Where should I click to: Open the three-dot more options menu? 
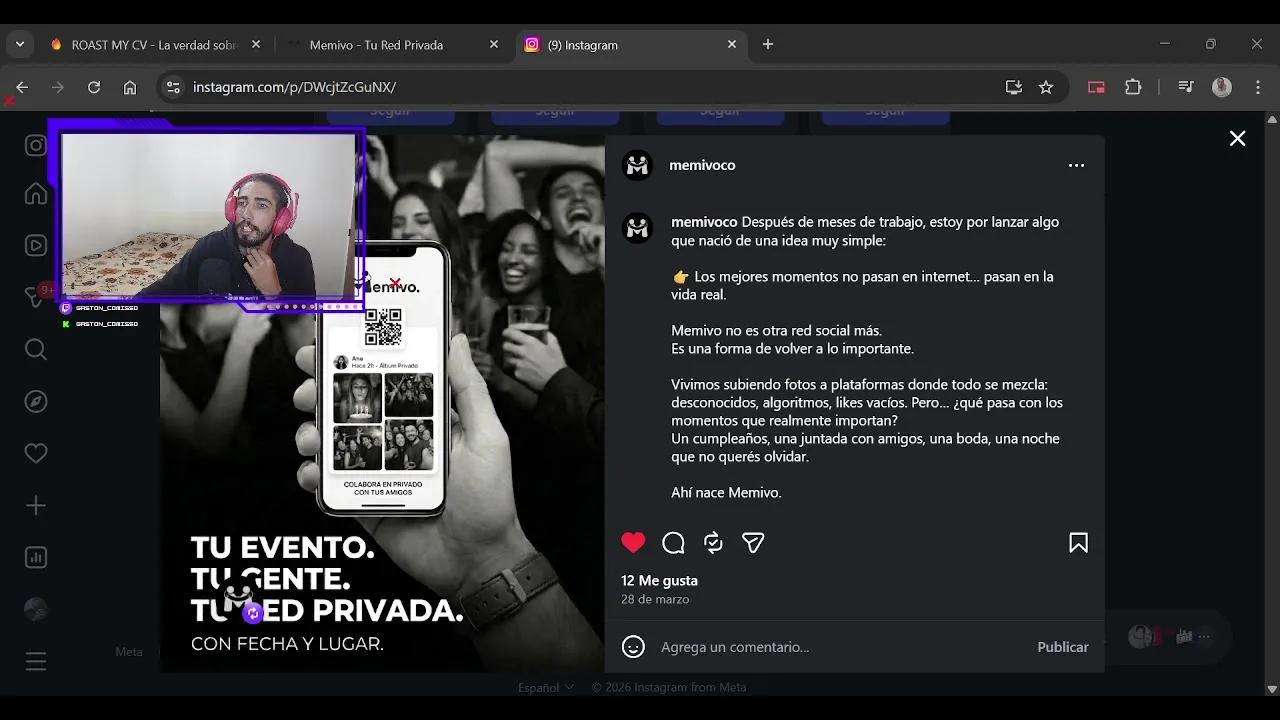(x=1076, y=166)
